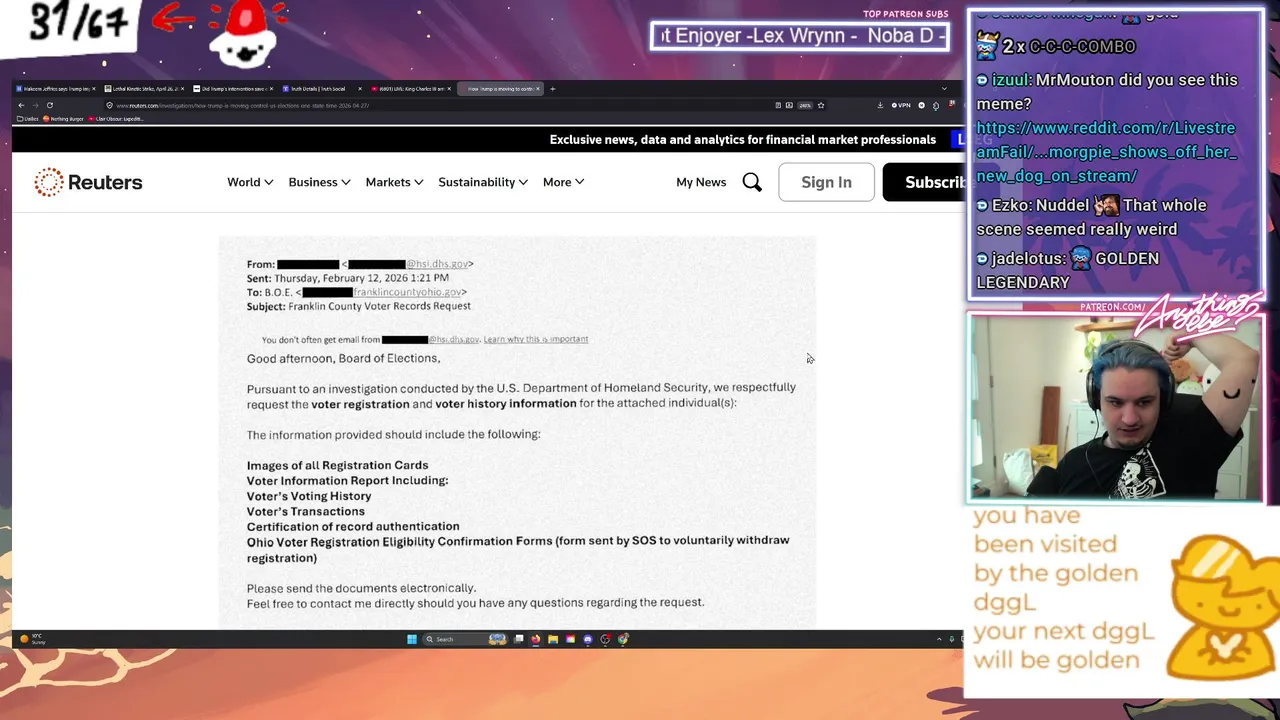Open a new browser tab
Image resolution: width=1280 pixels, height=720 pixels.
(x=552, y=88)
